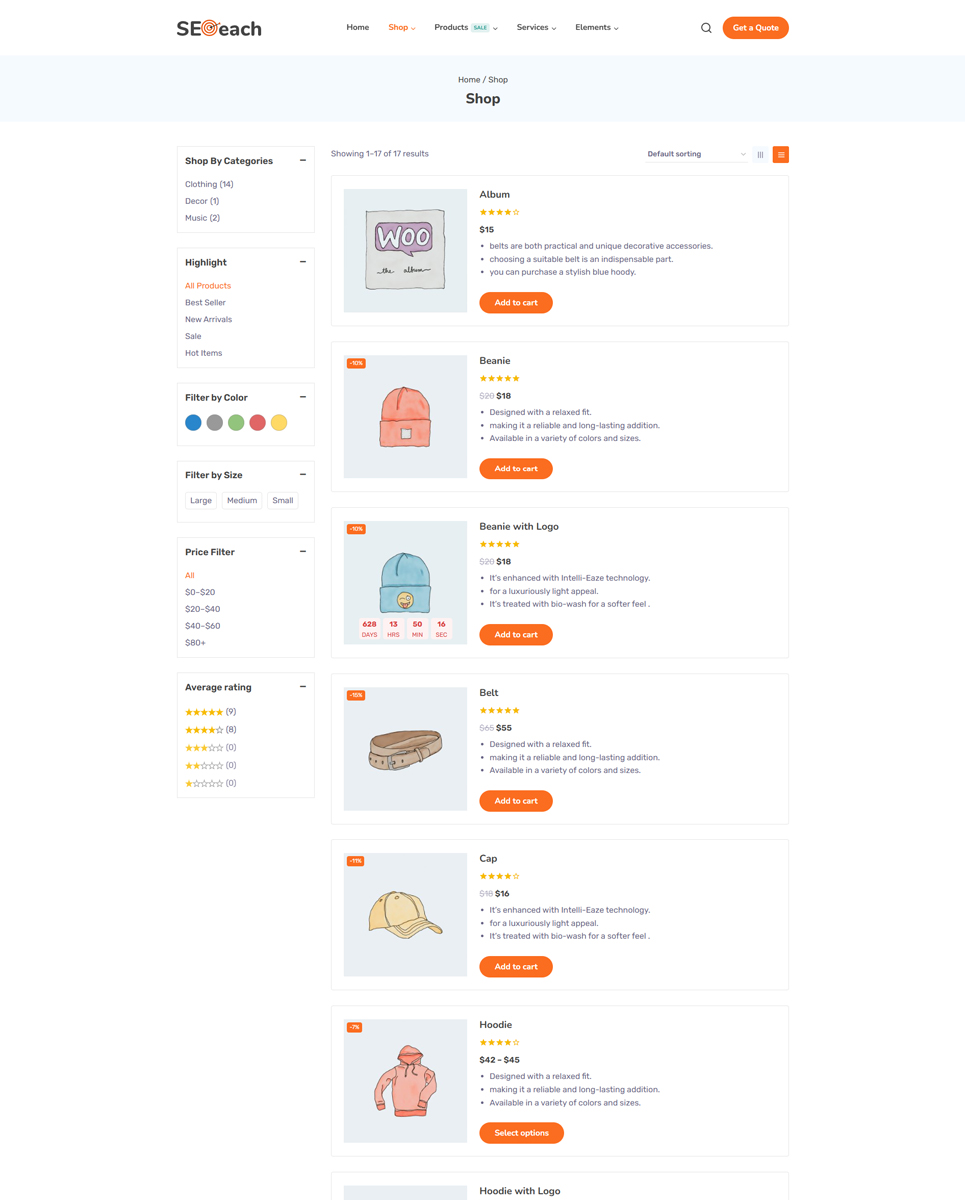Screen dimensions: 965x1200
Task: Collapse the Price Filter panel
Action: coord(303,552)
